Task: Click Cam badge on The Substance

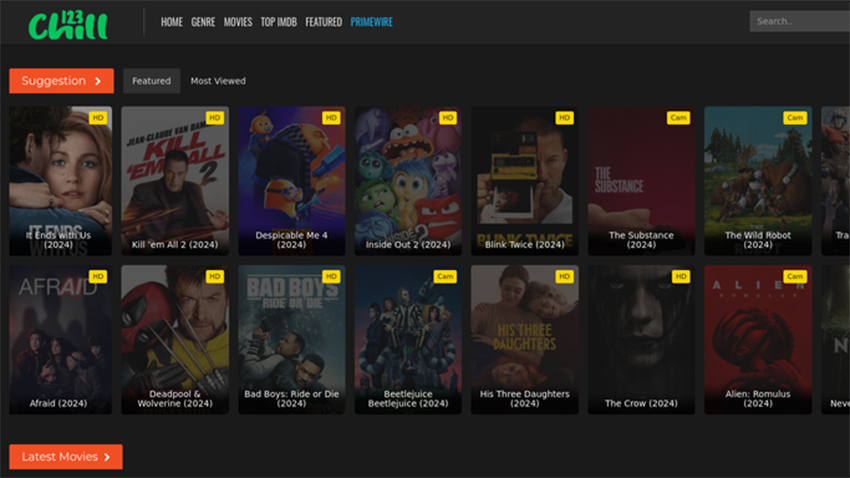Action: coord(678,118)
